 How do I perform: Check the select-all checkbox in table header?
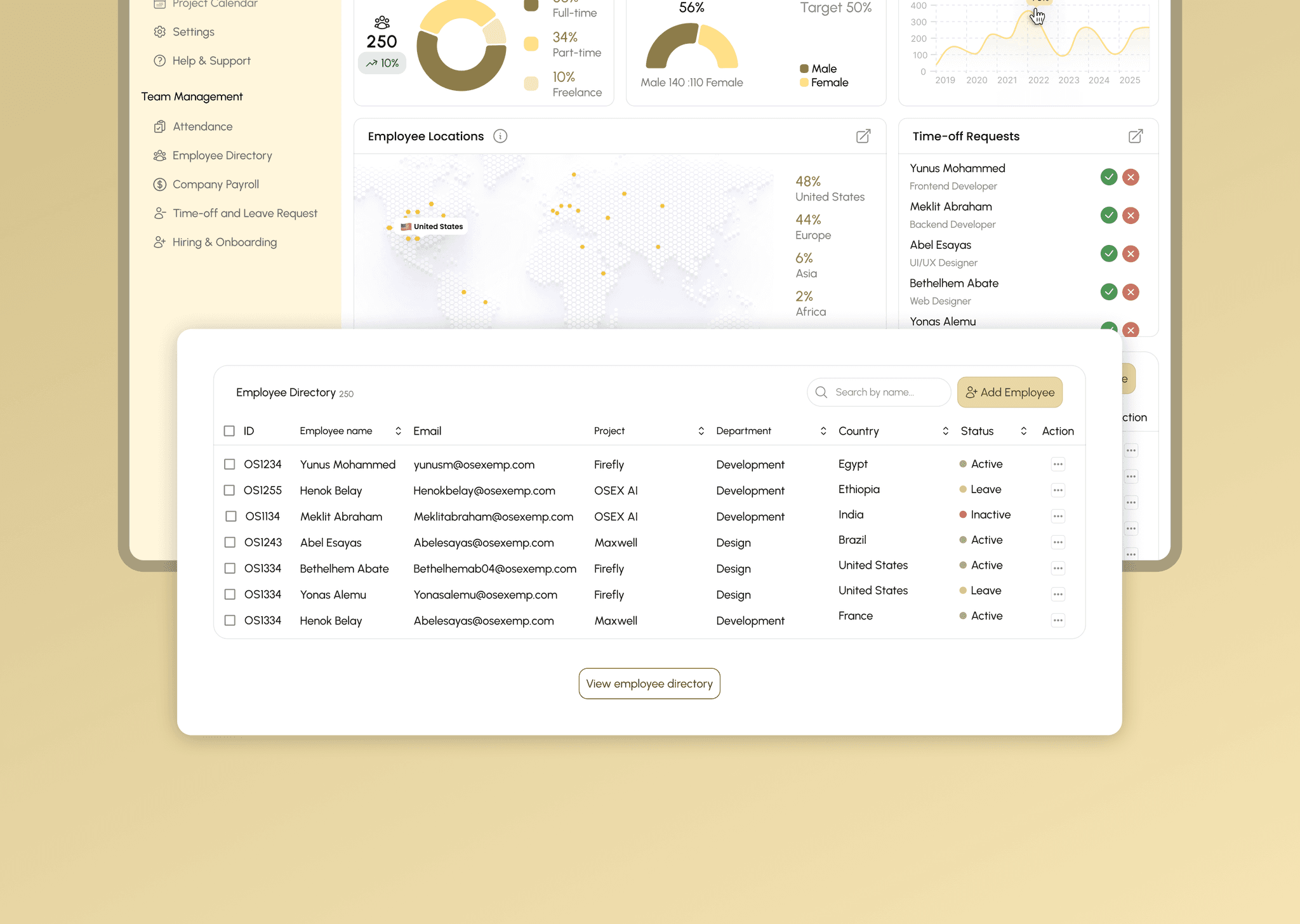click(x=229, y=431)
